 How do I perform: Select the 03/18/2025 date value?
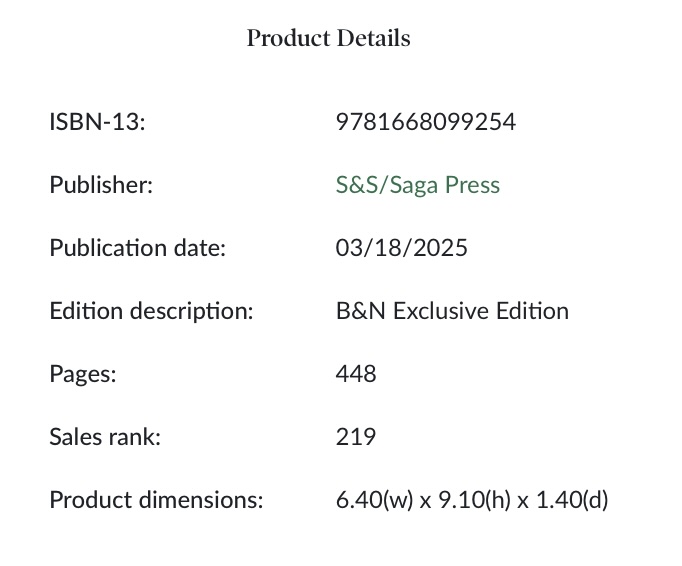click(401, 248)
